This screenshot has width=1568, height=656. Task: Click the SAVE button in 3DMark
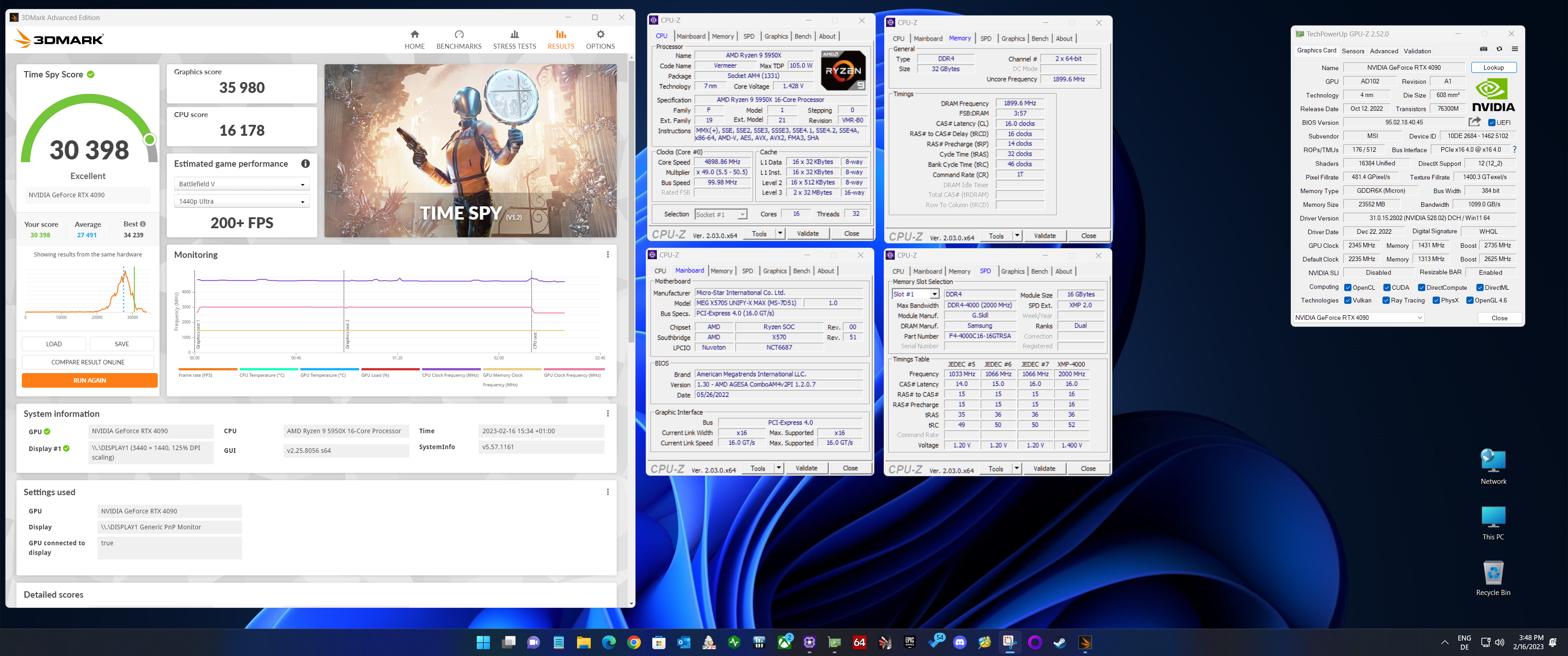[x=122, y=344]
